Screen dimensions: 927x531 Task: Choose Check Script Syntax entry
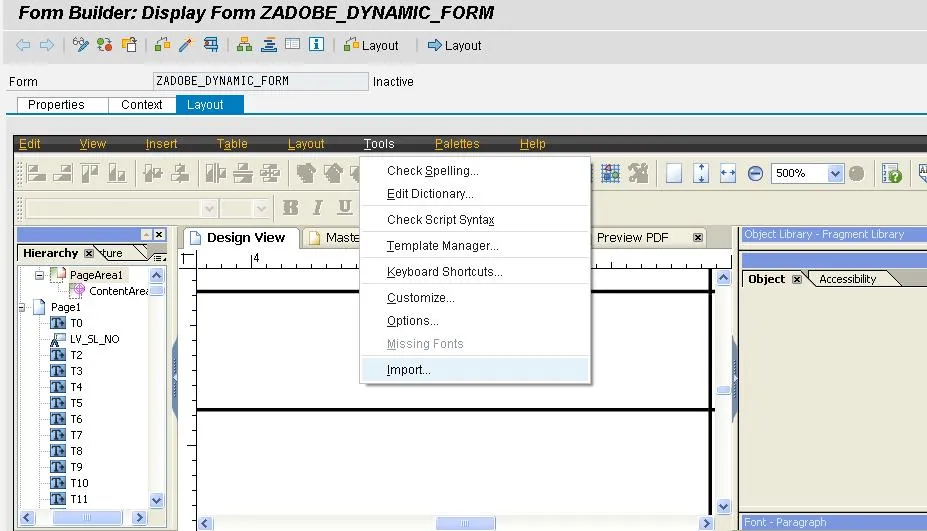(x=475, y=219)
